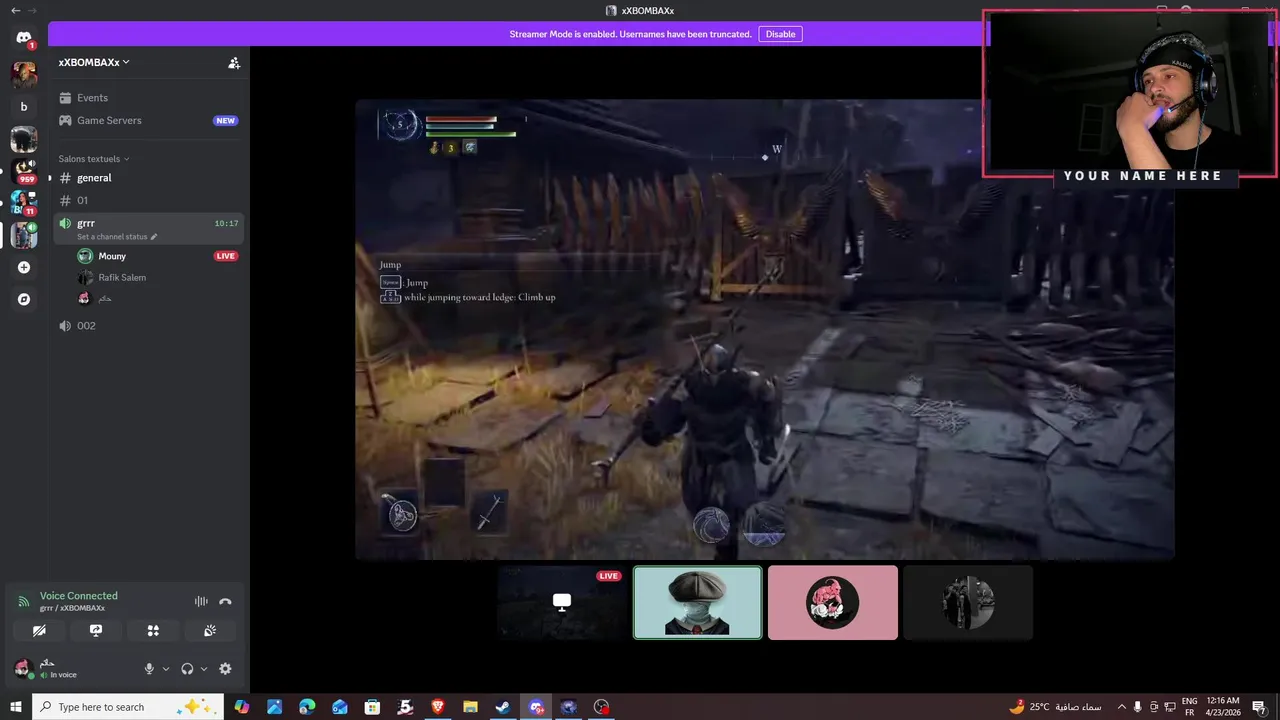The image size is (1280, 720).
Task: Open Discord Direct Messages home icon
Action: point(24,38)
